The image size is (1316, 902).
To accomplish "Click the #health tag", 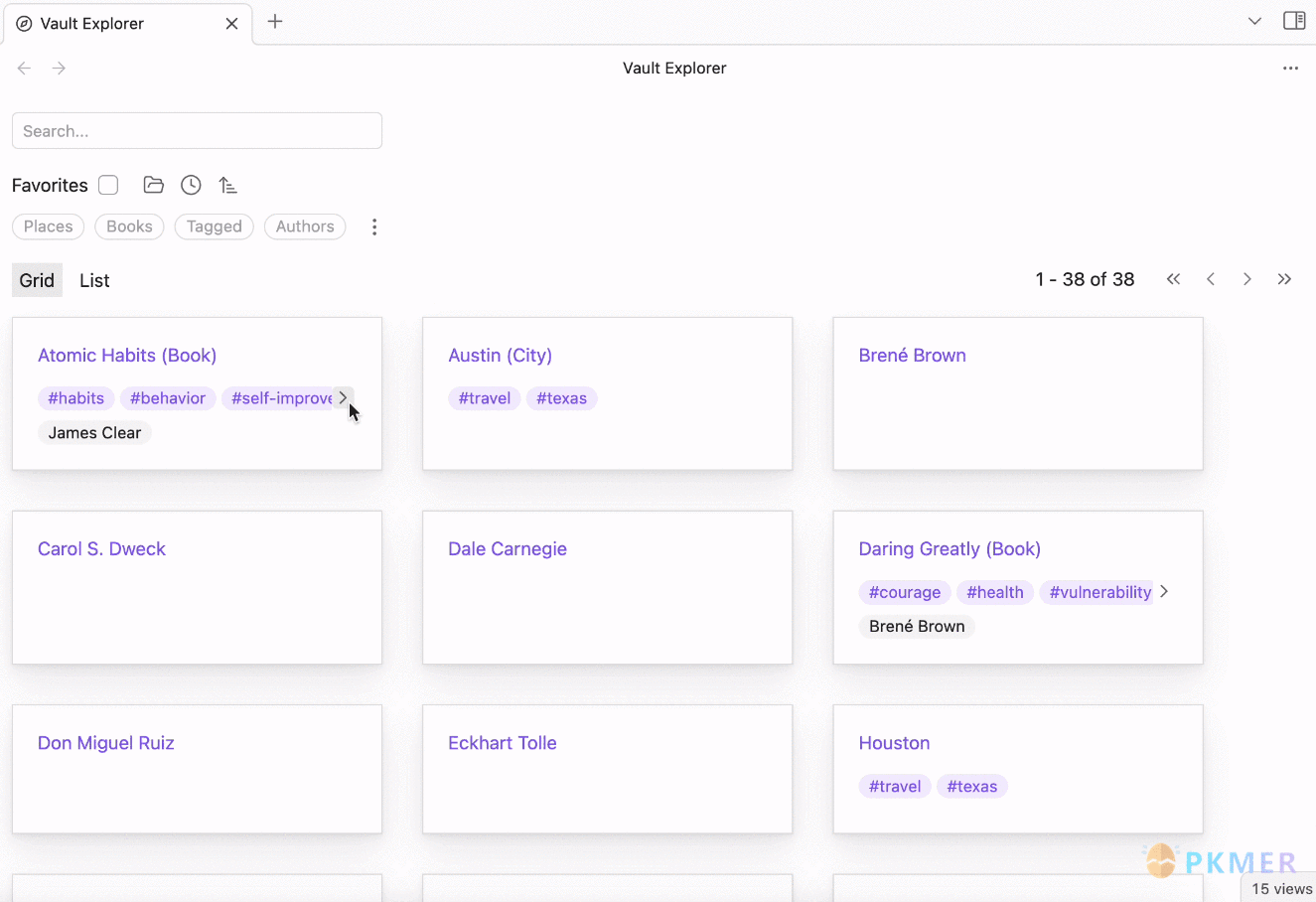I will [995, 592].
